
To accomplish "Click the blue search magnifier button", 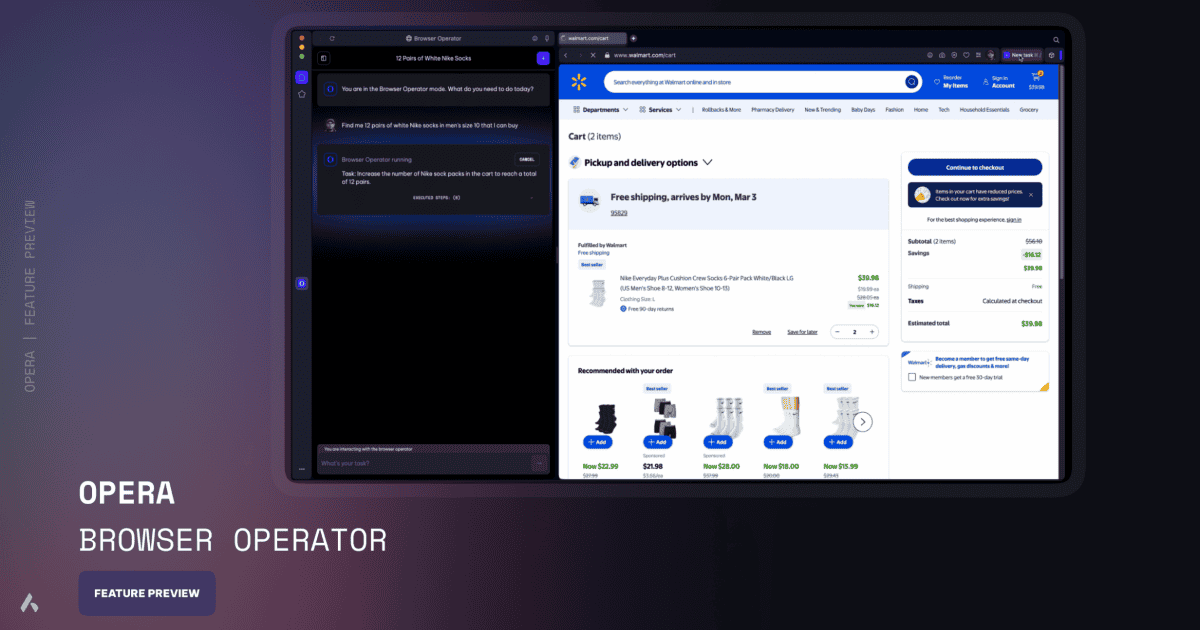I will (x=911, y=82).
